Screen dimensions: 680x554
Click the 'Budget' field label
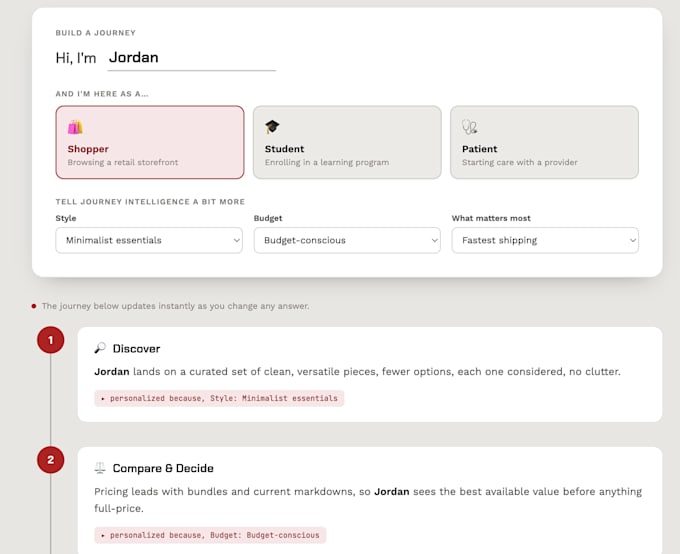268,218
